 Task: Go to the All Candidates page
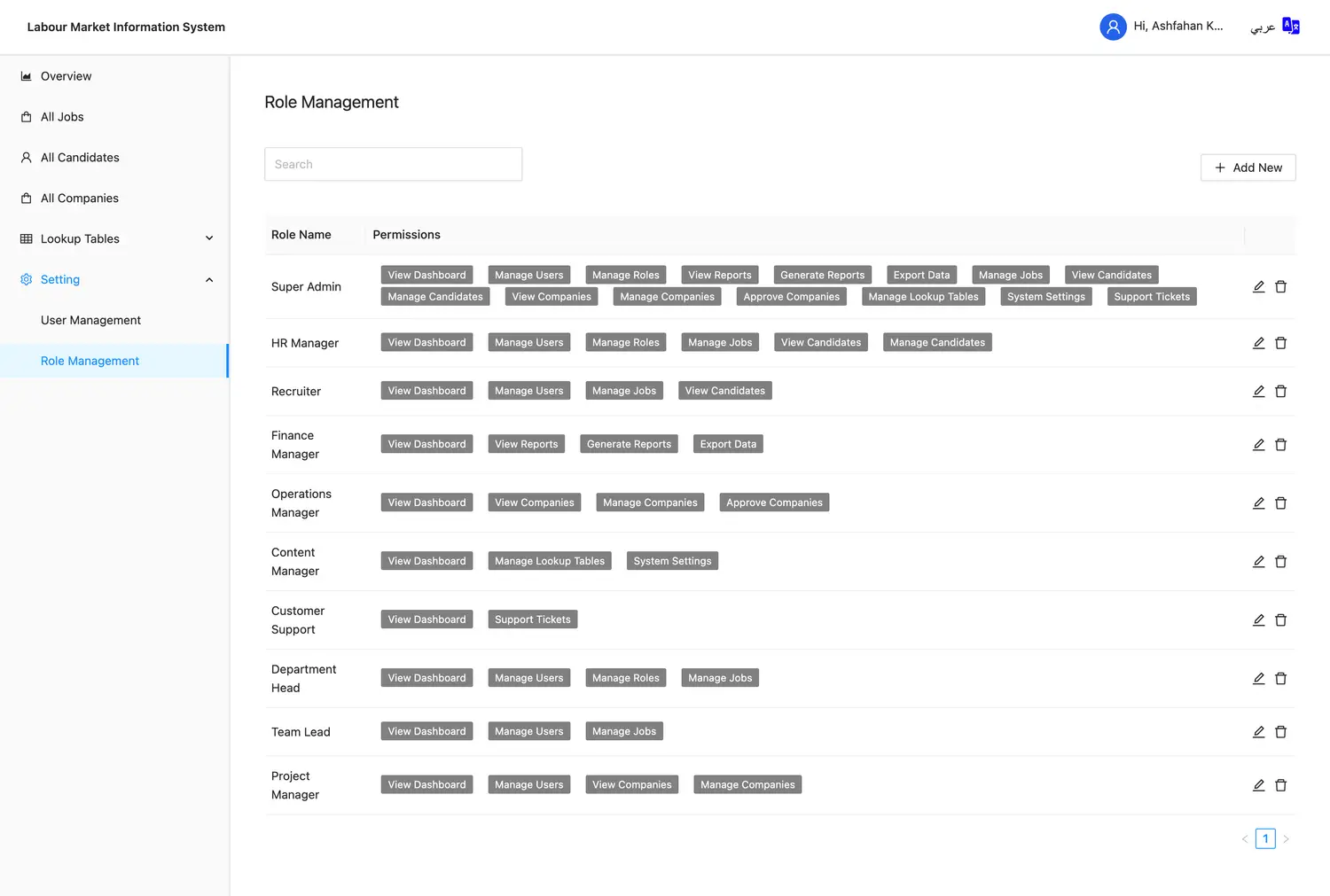pyautogui.click(x=80, y=158)
